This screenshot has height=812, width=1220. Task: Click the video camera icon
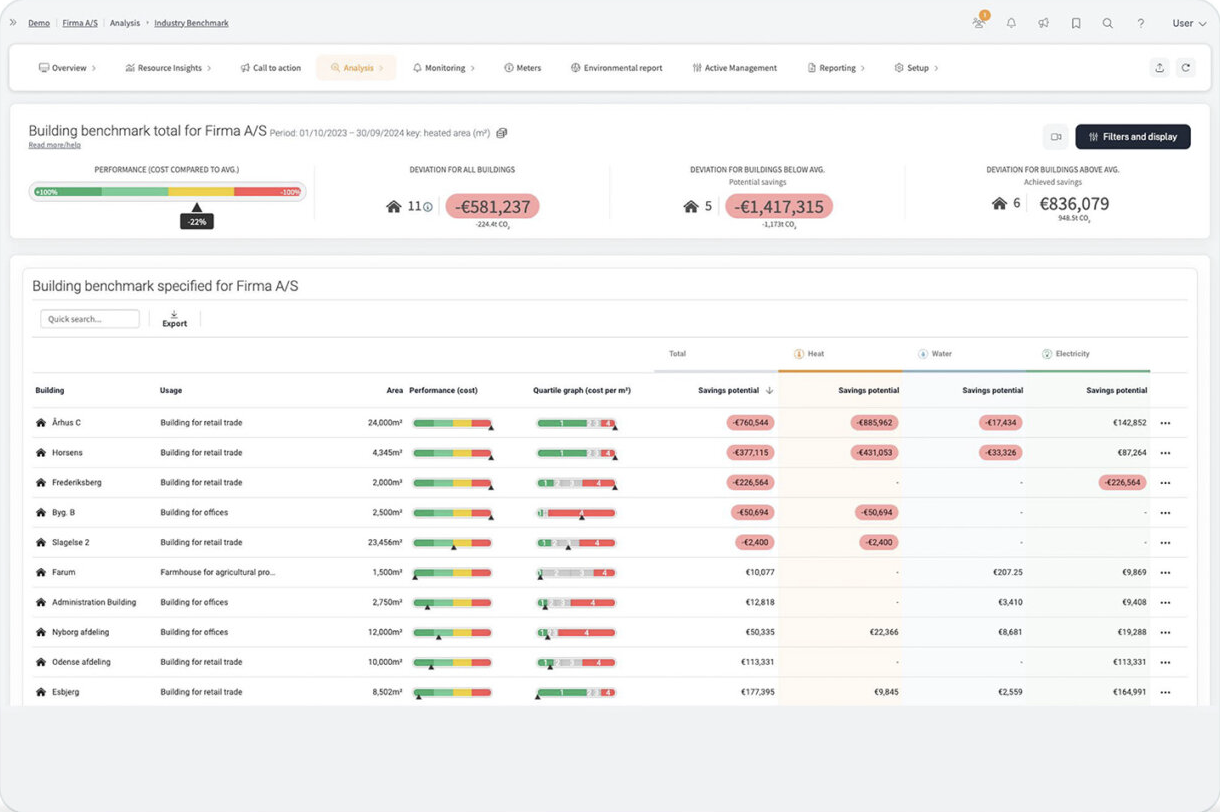1056,137
